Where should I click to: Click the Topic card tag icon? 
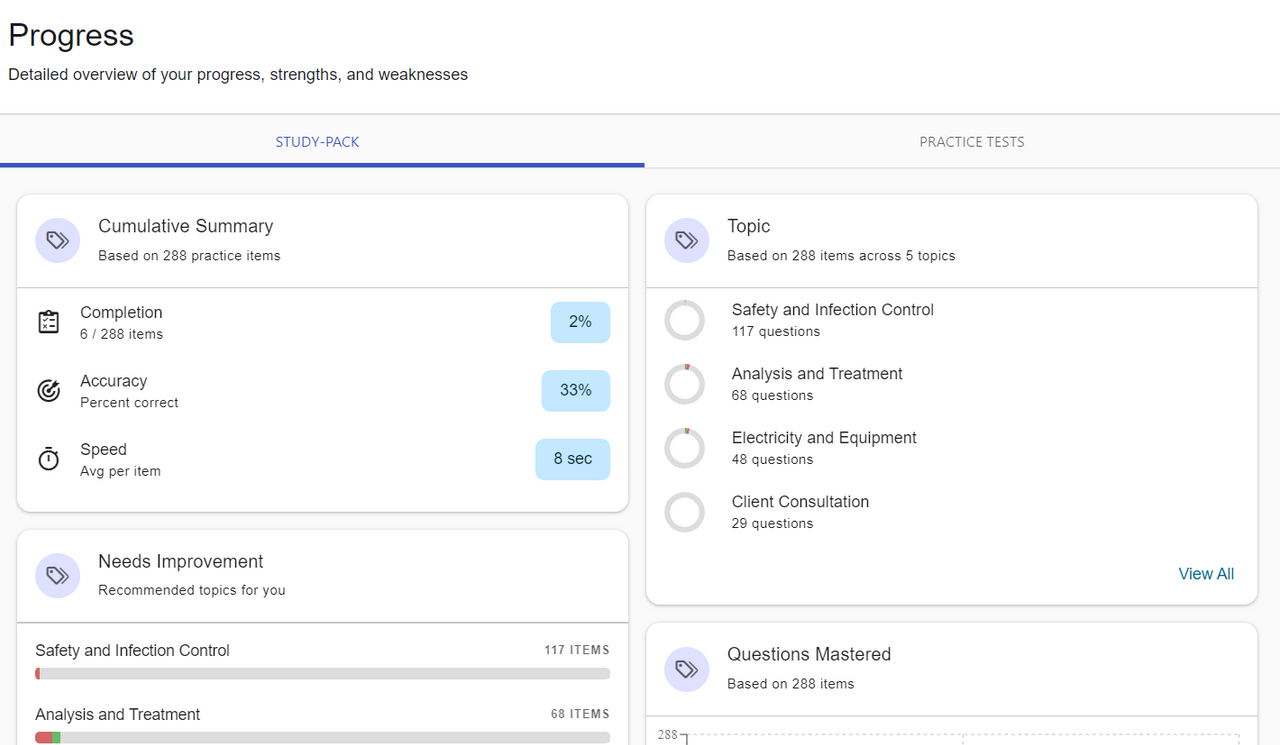tap(687, 241)
